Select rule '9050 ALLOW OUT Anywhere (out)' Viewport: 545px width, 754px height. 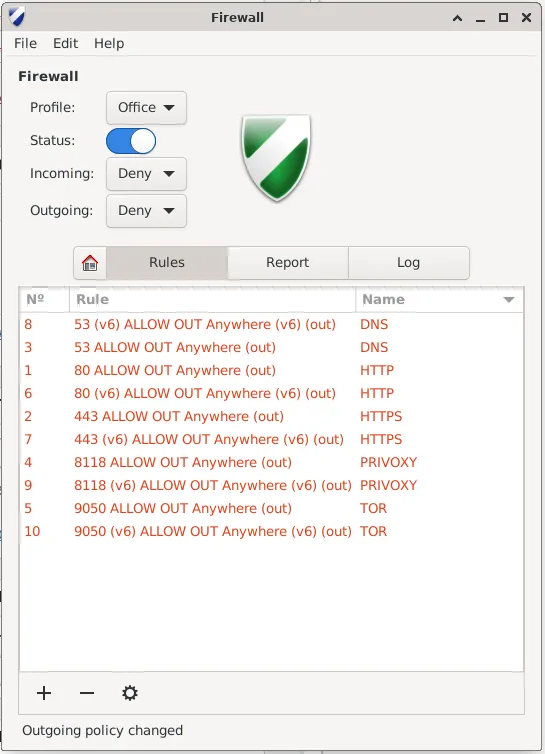(x=271, y=509)
